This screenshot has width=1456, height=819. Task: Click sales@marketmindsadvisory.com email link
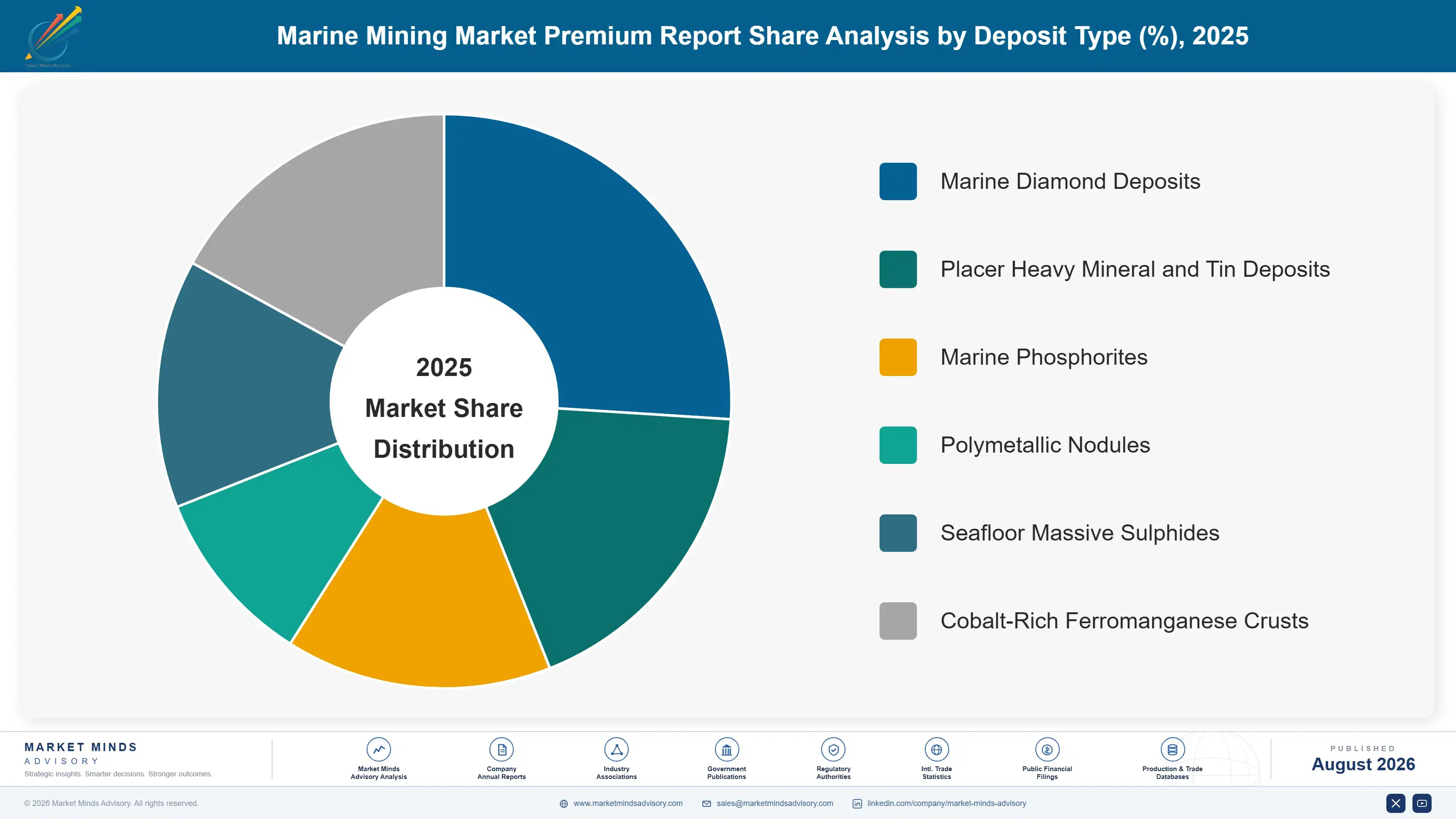[x=775, y=803]
